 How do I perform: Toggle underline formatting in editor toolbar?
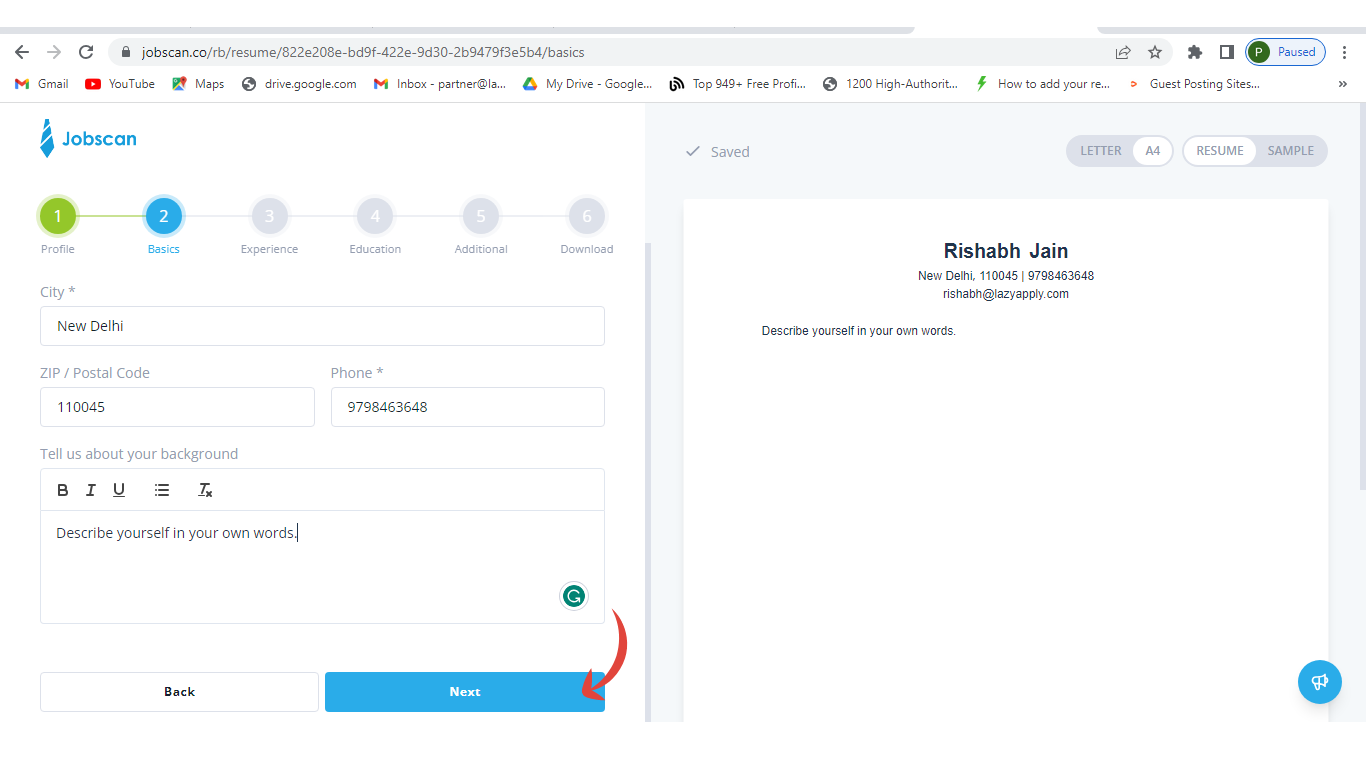119,490
